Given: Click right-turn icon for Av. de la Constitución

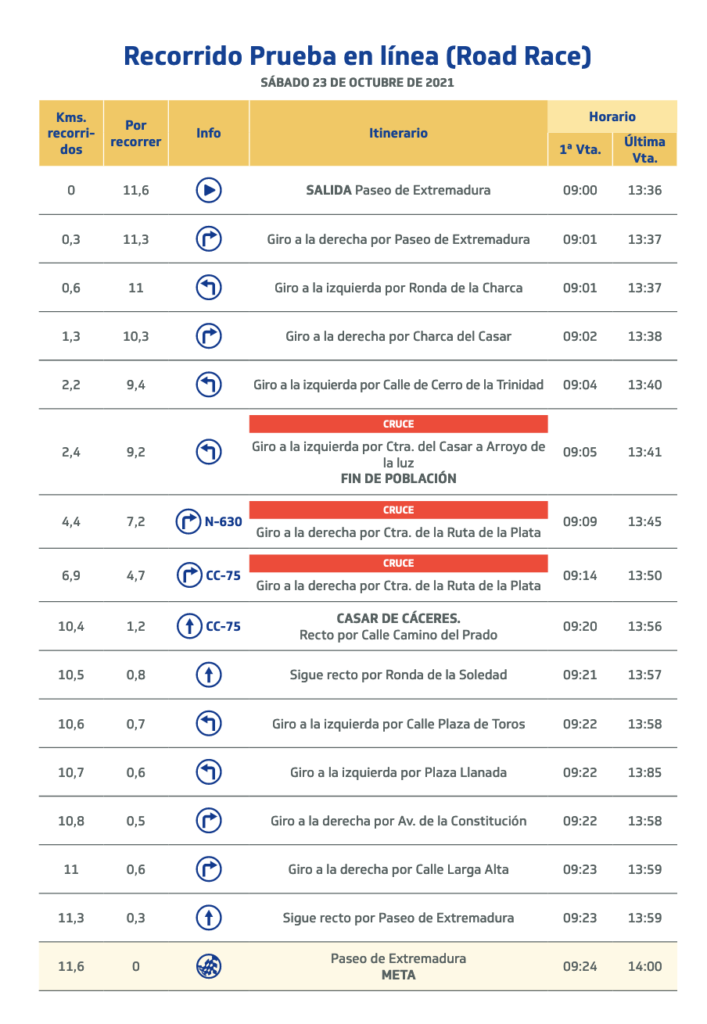Looking at the screenshot, I should 208,821.
